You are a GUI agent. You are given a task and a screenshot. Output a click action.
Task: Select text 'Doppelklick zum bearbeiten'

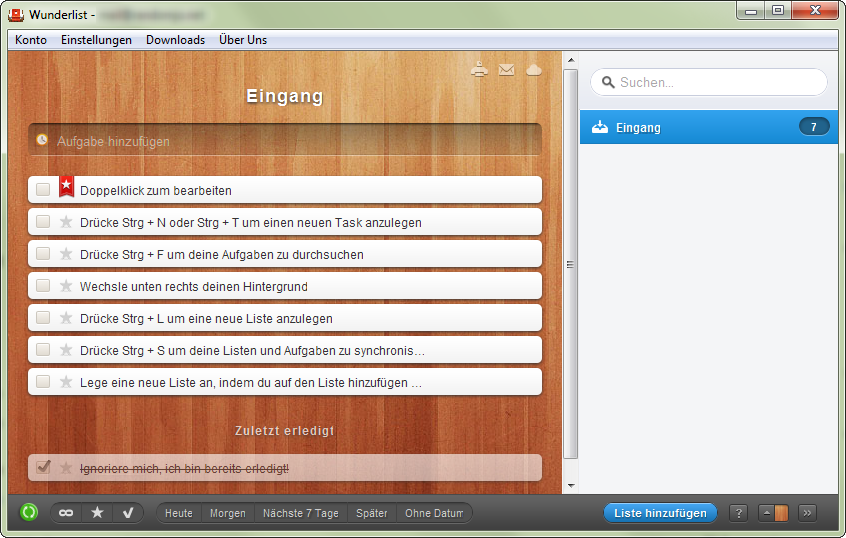(156, 190)
